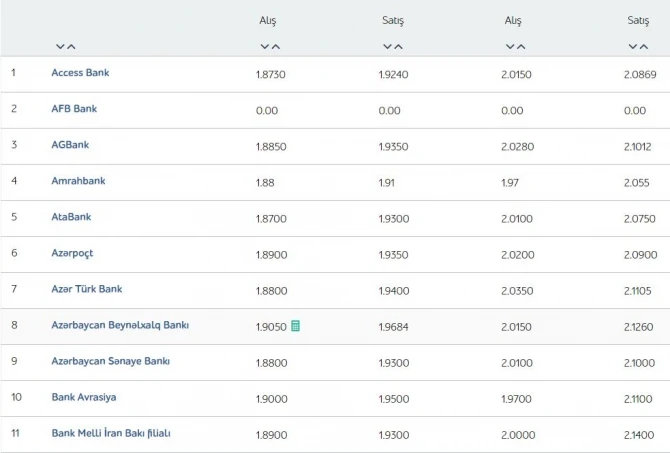Sort second Alış column ascending
The height and width of the screenshot is (453, 670).
521,47
